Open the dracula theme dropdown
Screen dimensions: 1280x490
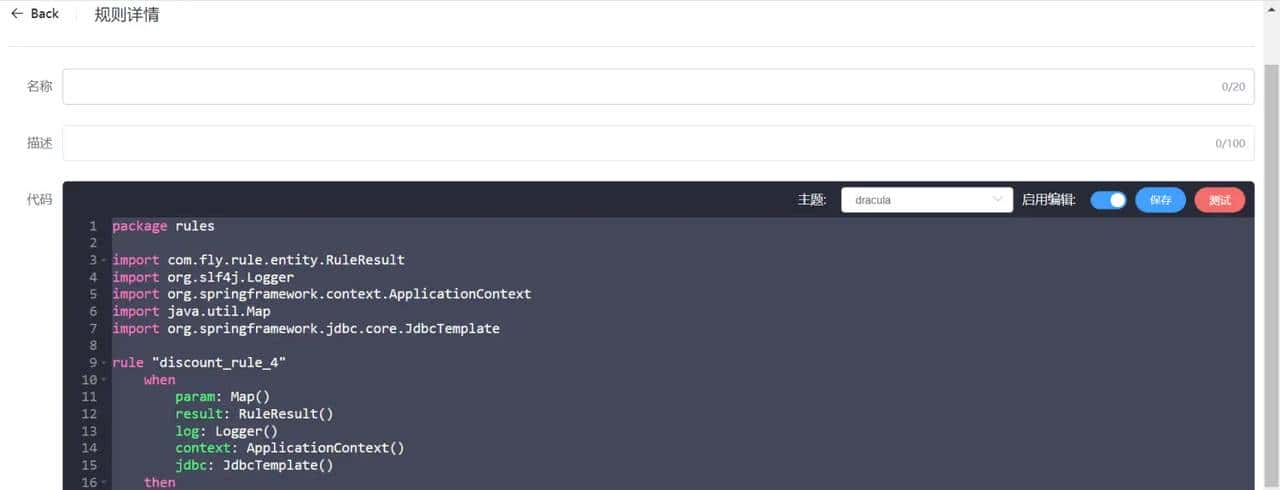click(x=927, y=200)
